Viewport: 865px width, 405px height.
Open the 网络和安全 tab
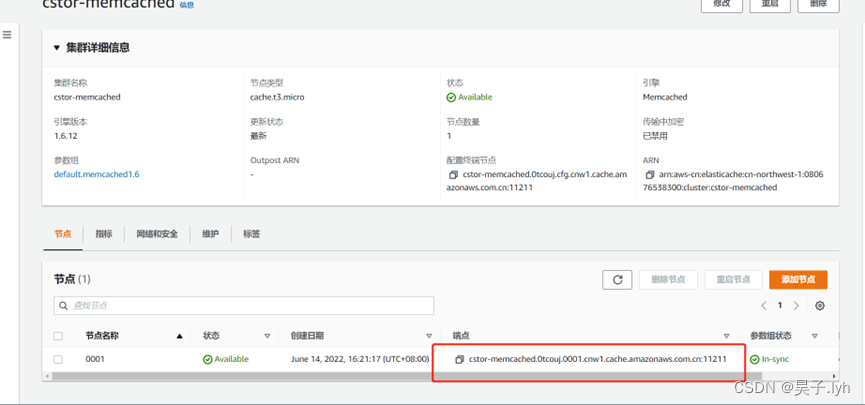tap(157, 234)
